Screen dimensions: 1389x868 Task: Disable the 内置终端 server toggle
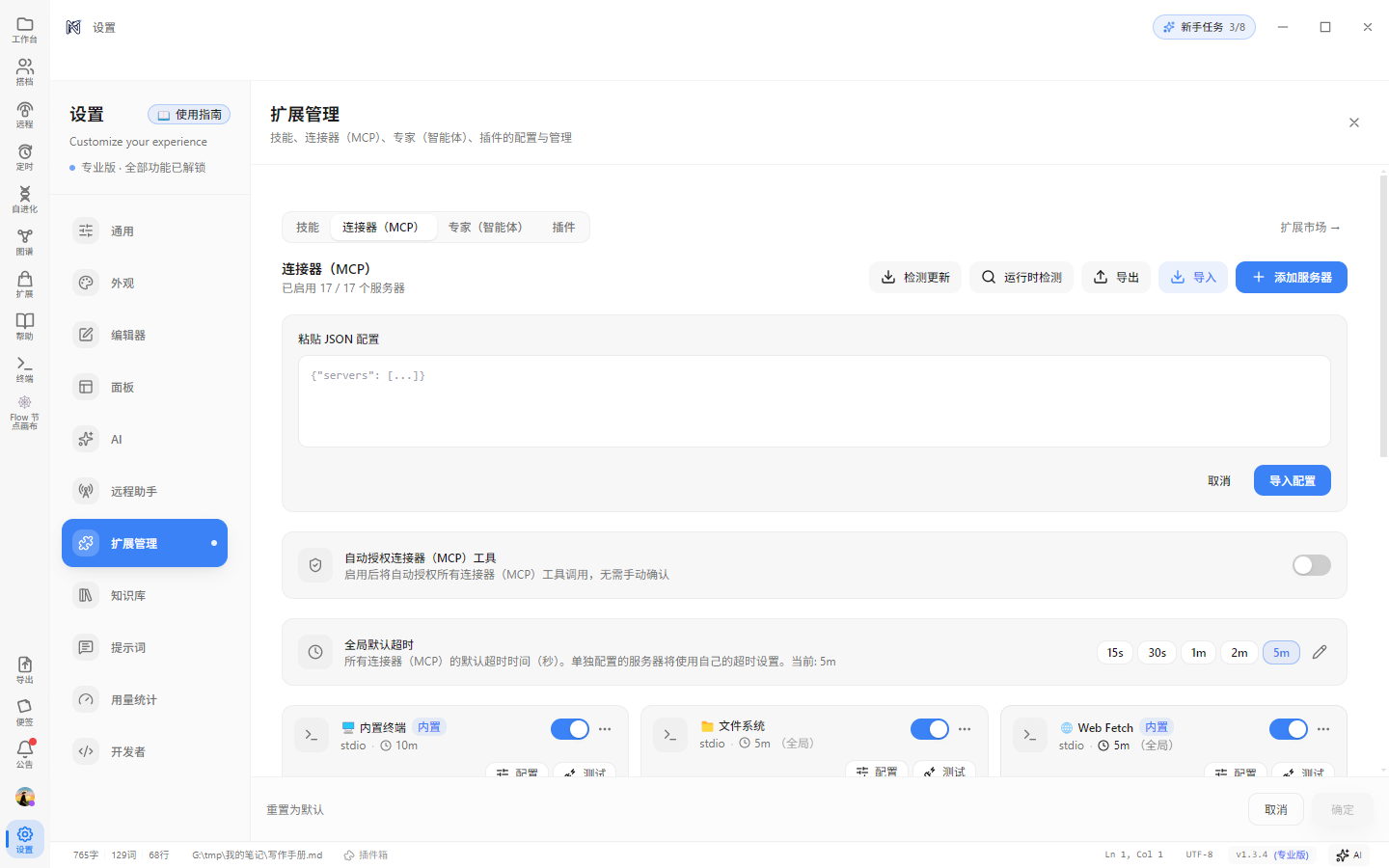[570, 729]
